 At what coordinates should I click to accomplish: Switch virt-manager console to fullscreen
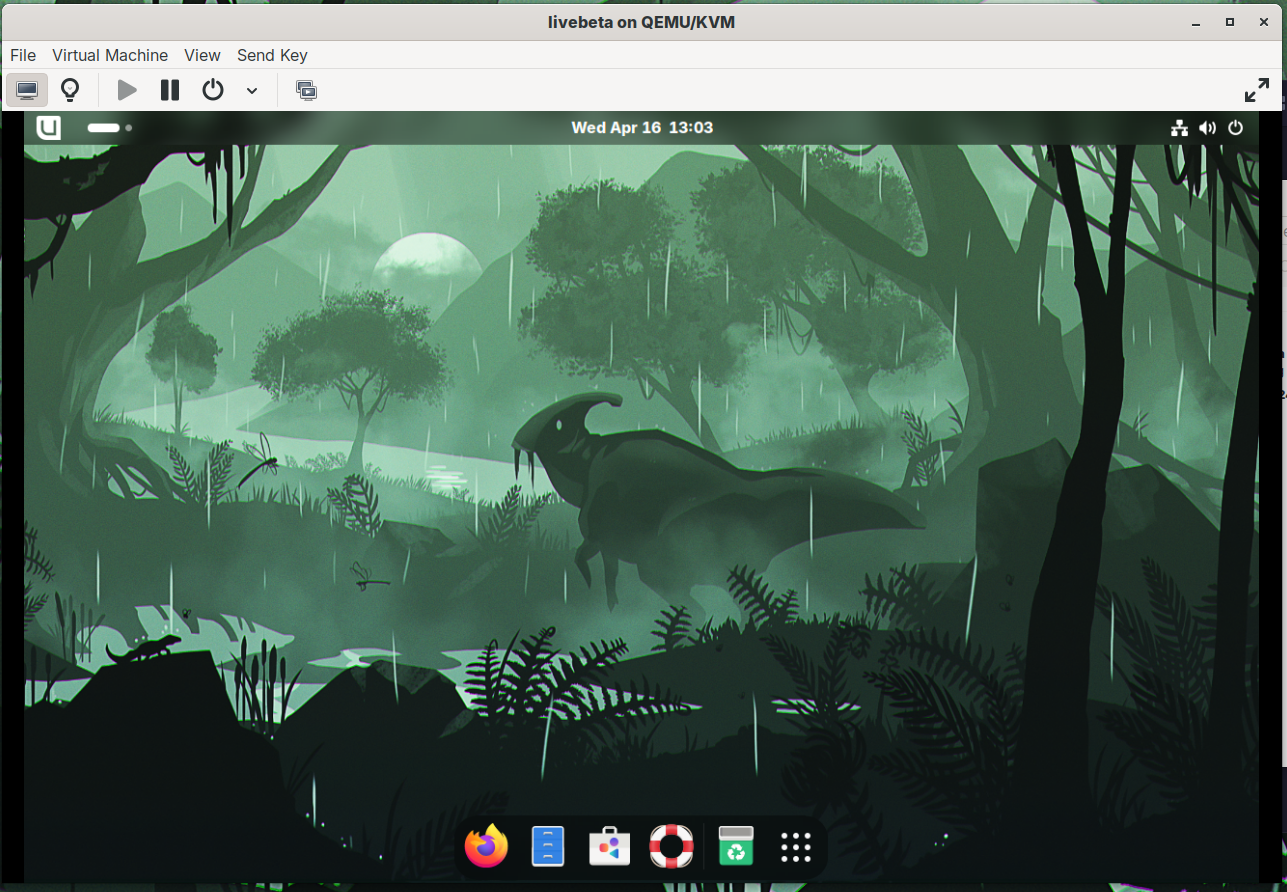(x=1257, y=90)
